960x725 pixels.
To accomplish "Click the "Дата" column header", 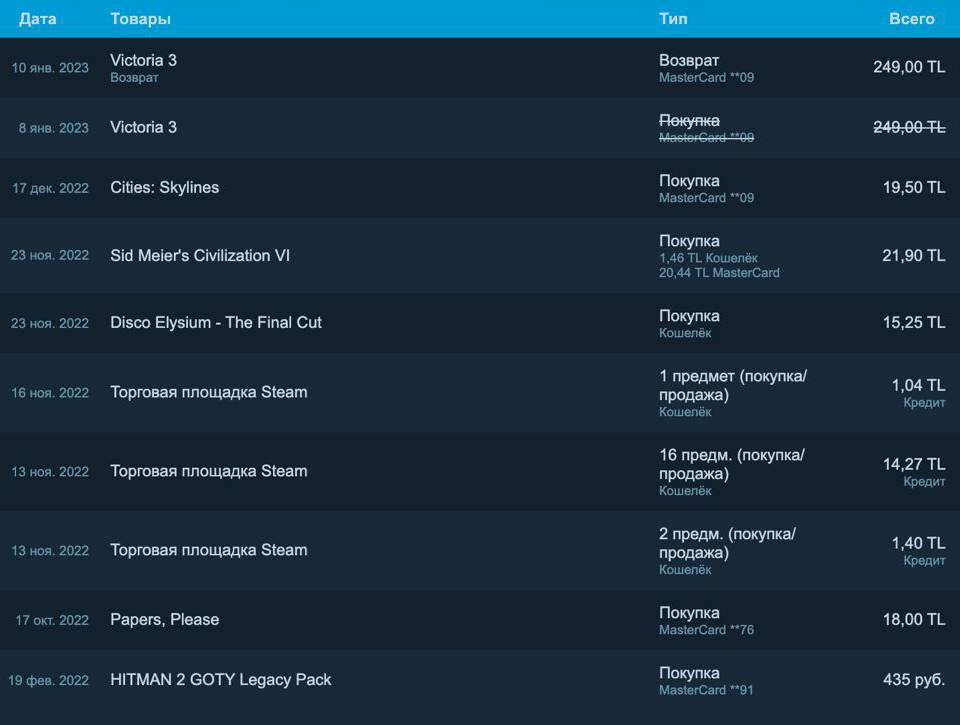I will [x=38, y=19].
